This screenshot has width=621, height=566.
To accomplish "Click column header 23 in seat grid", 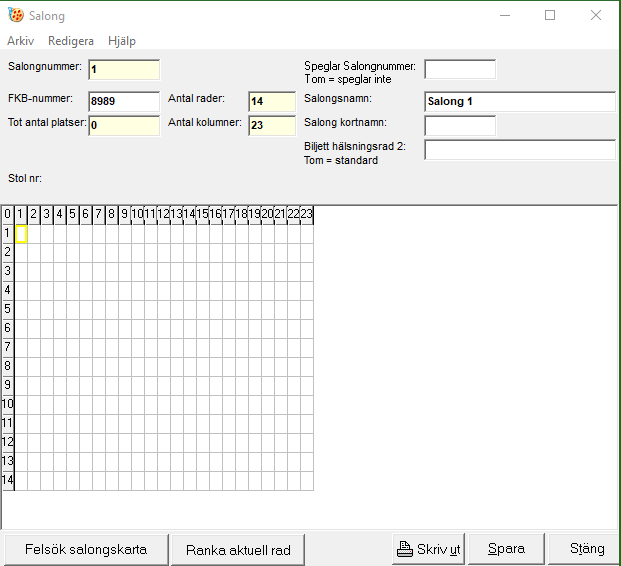I will click(x=306, y=214).
